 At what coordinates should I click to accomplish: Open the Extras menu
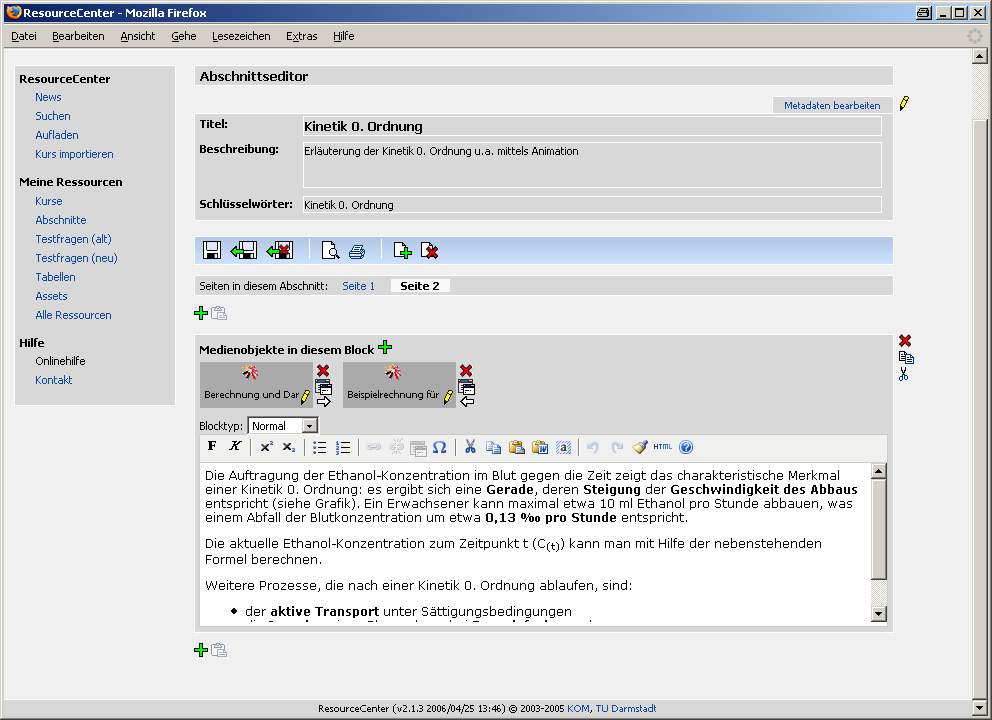[301, 36]
